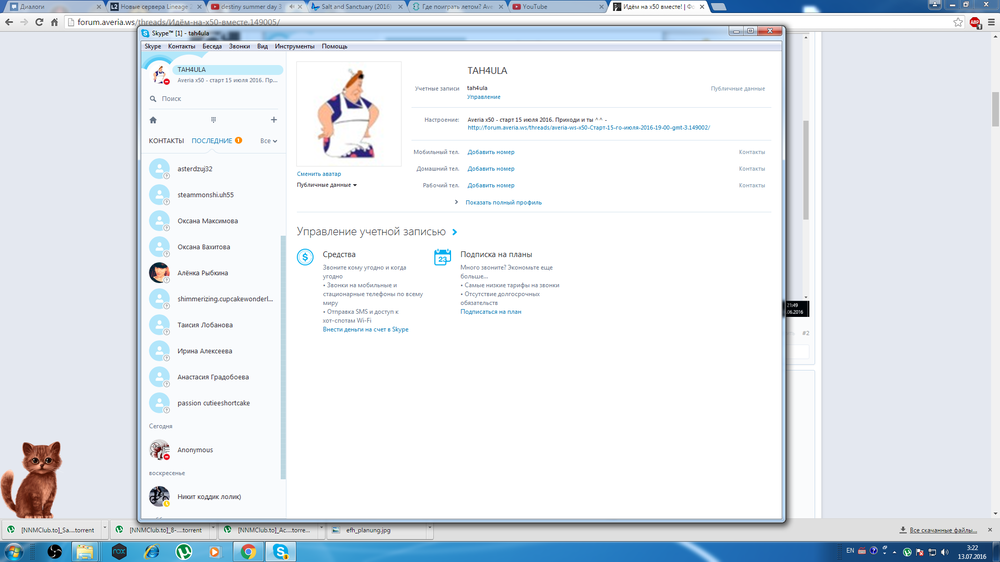Click the Средства dollar coin icon

[306, 258]
